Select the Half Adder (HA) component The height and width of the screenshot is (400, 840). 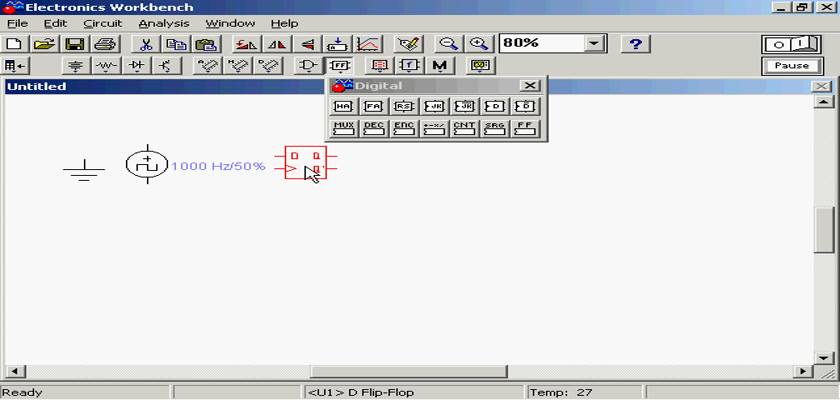pos(343,106)
